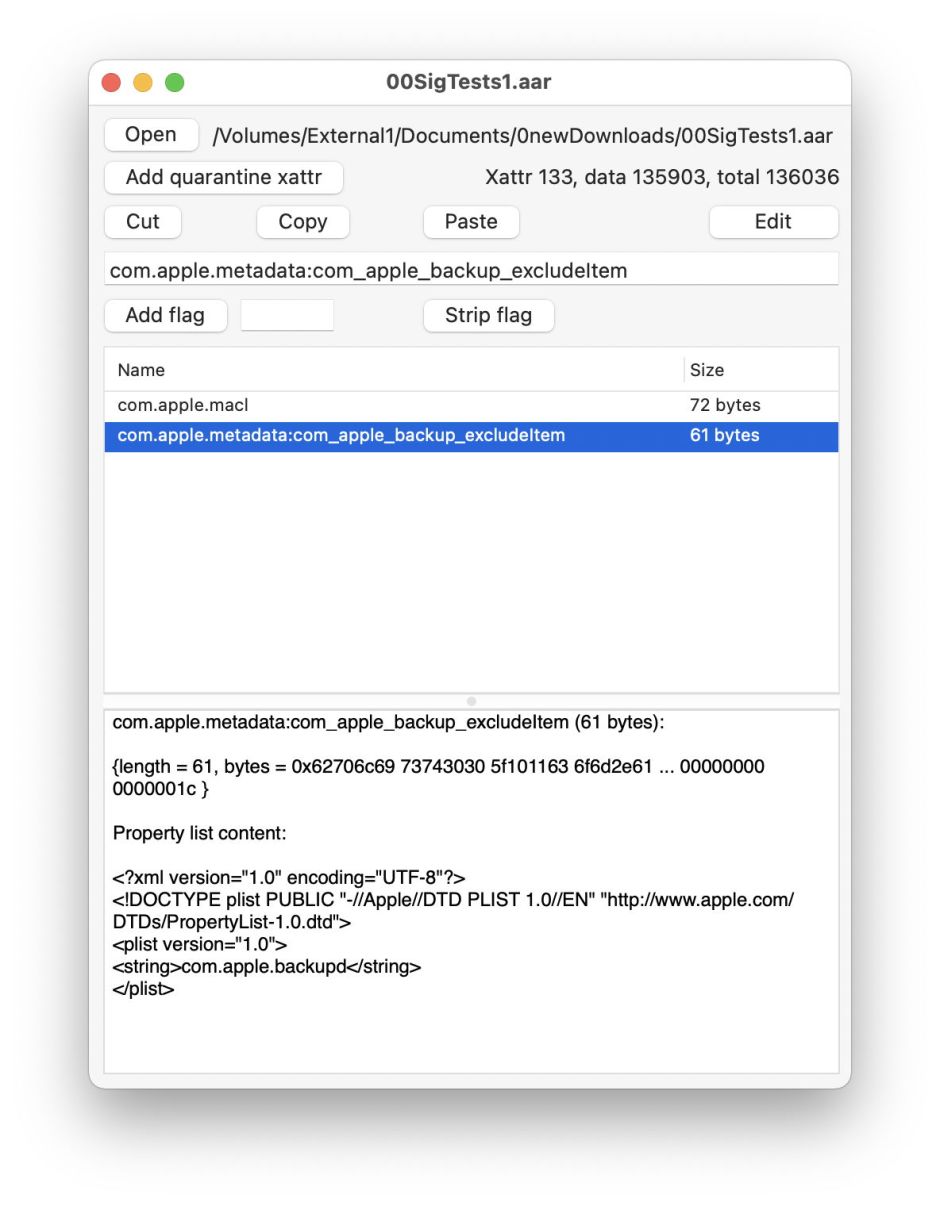940x1206 pixels.
Task: Click the Copy button
Action: coord(302,222)
